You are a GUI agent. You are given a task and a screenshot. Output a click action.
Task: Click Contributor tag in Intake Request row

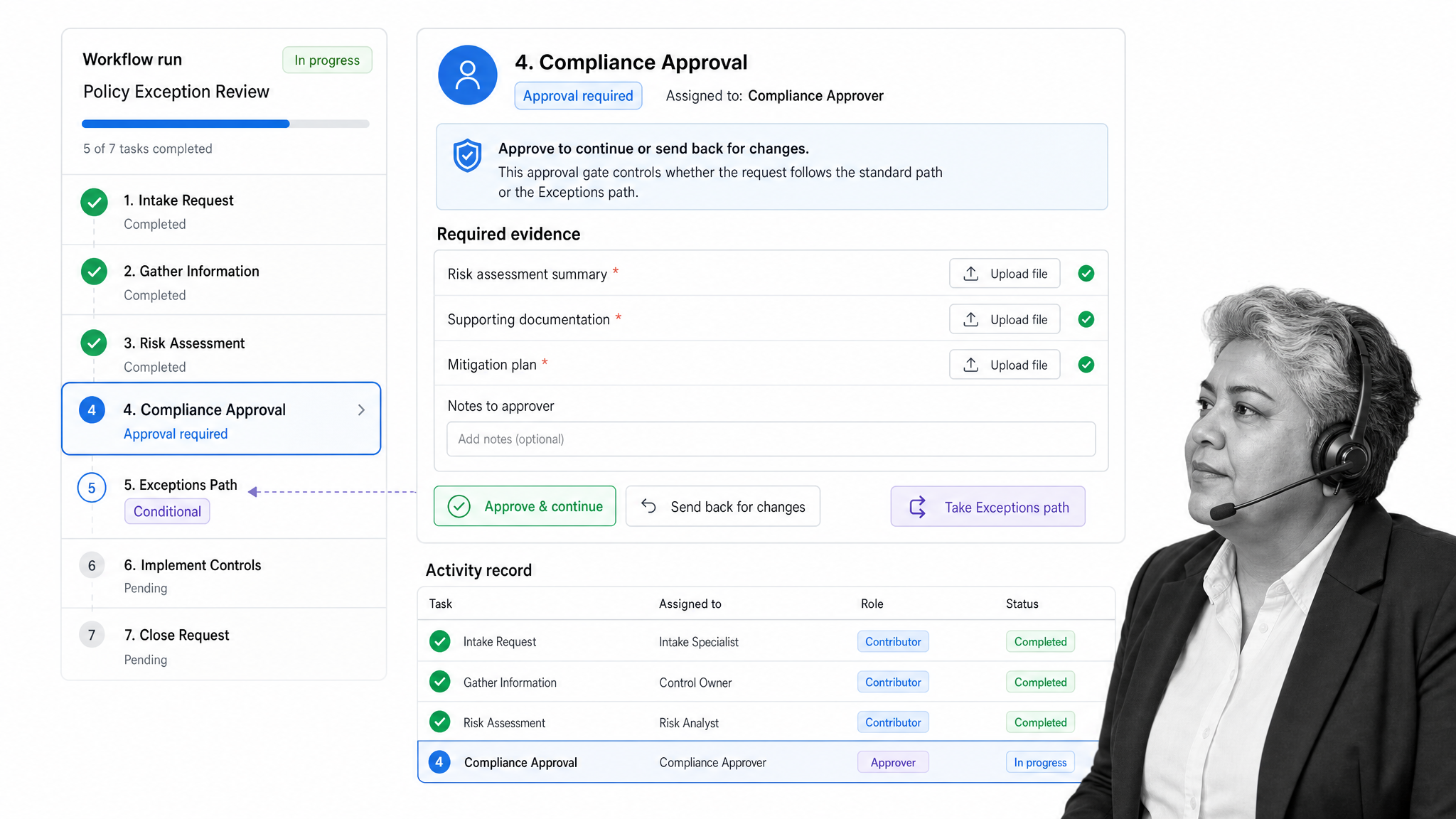(893, 641)
